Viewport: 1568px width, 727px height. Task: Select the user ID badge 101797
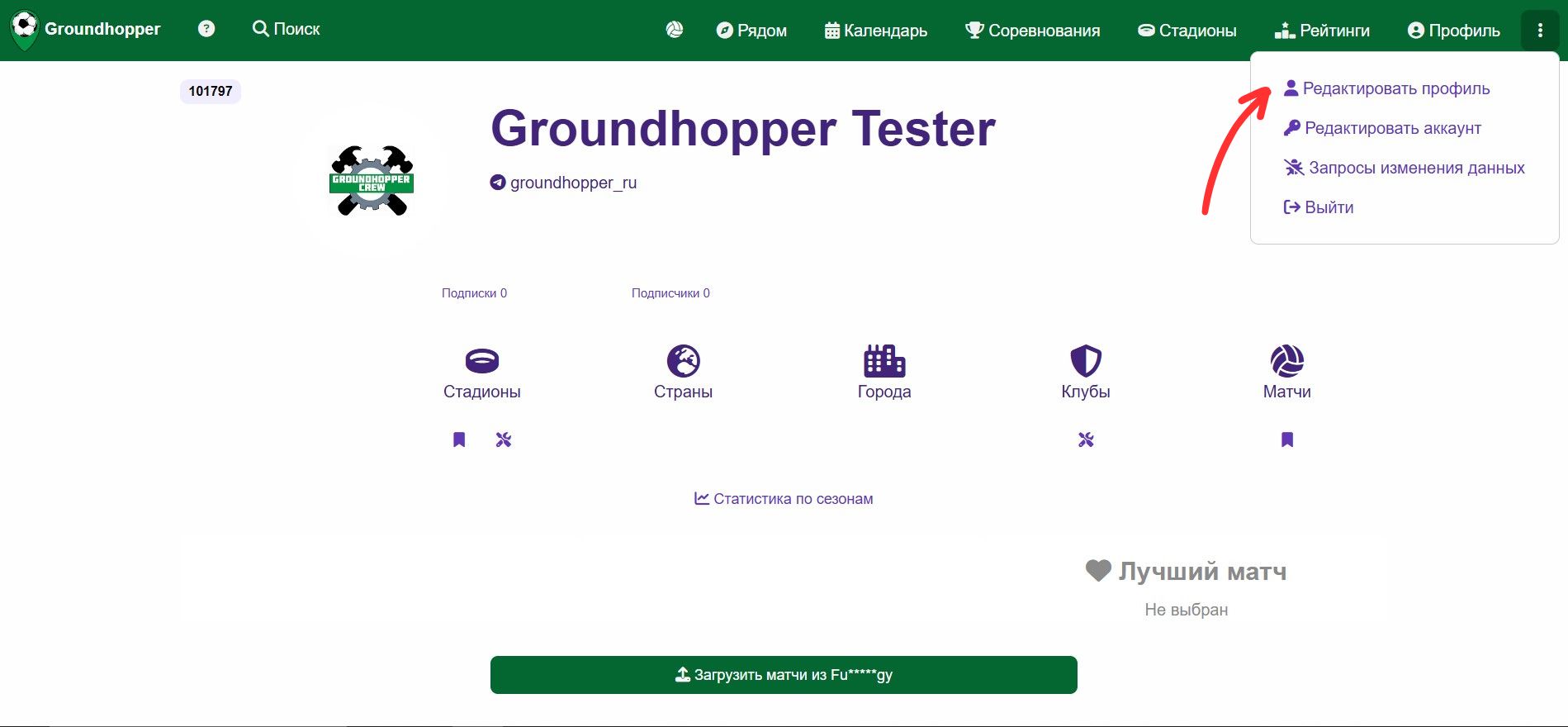click(x=211, y=91)
